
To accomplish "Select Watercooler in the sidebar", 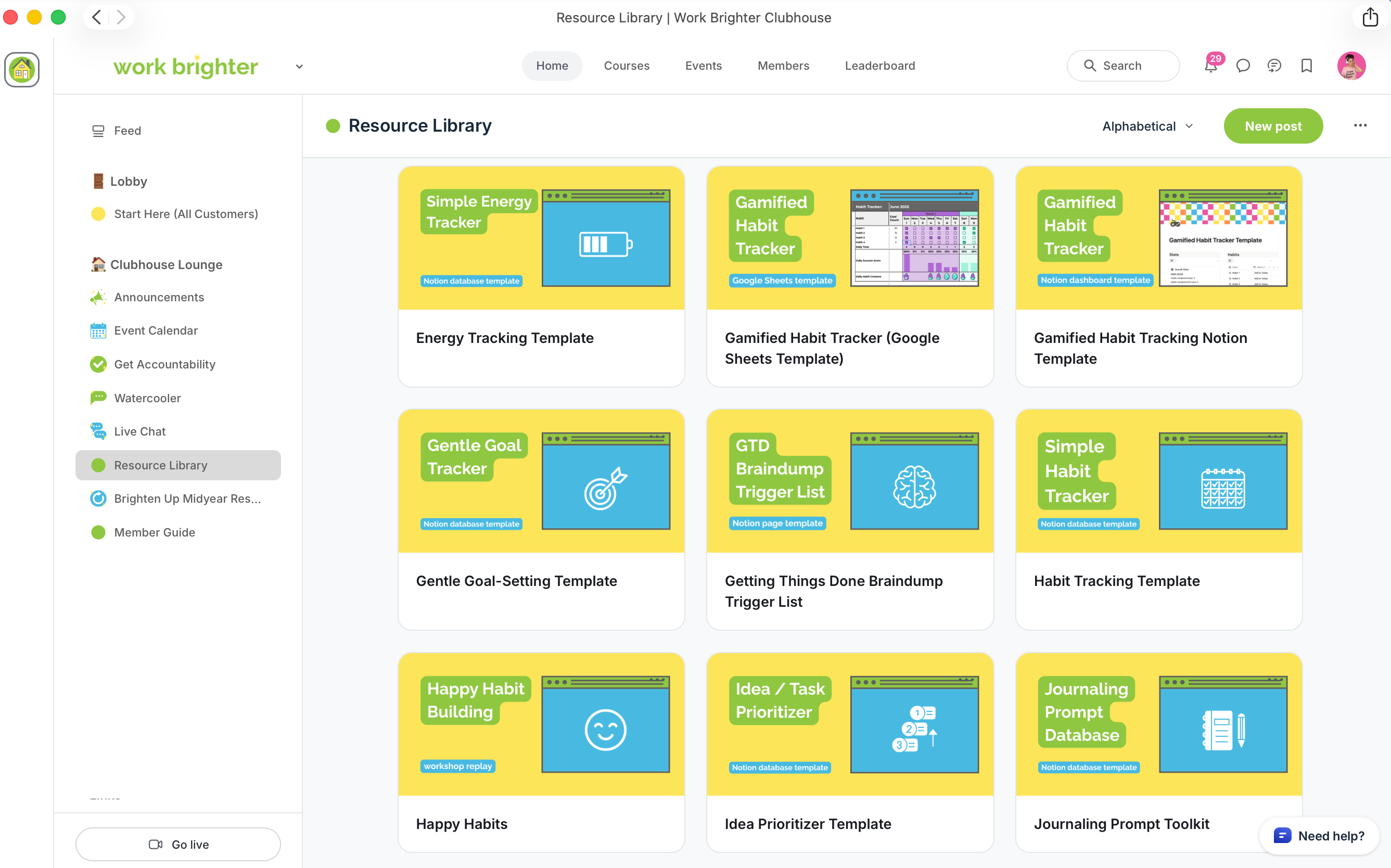I will (148, 398).
